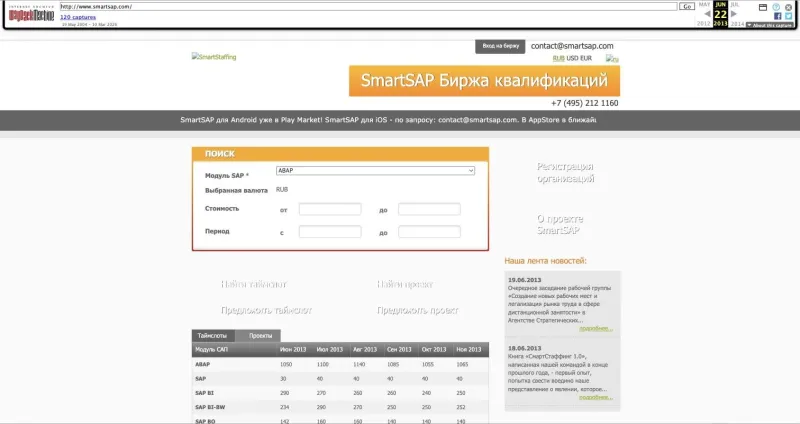800x424 pixels.
Task: Open the 120 captures link
Action: [78, 17]
